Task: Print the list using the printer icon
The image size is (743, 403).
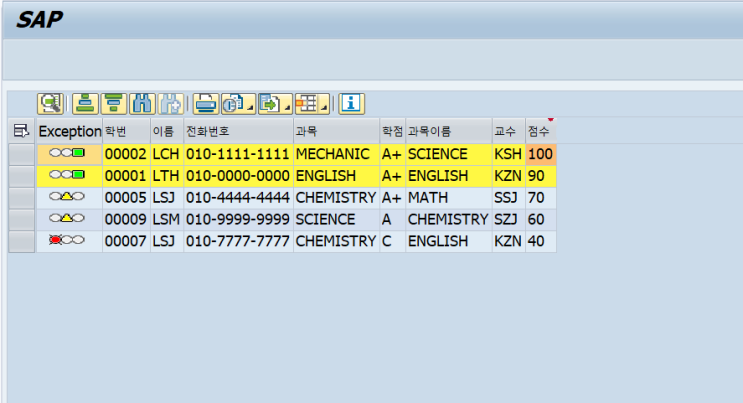Action: (205, 103)
